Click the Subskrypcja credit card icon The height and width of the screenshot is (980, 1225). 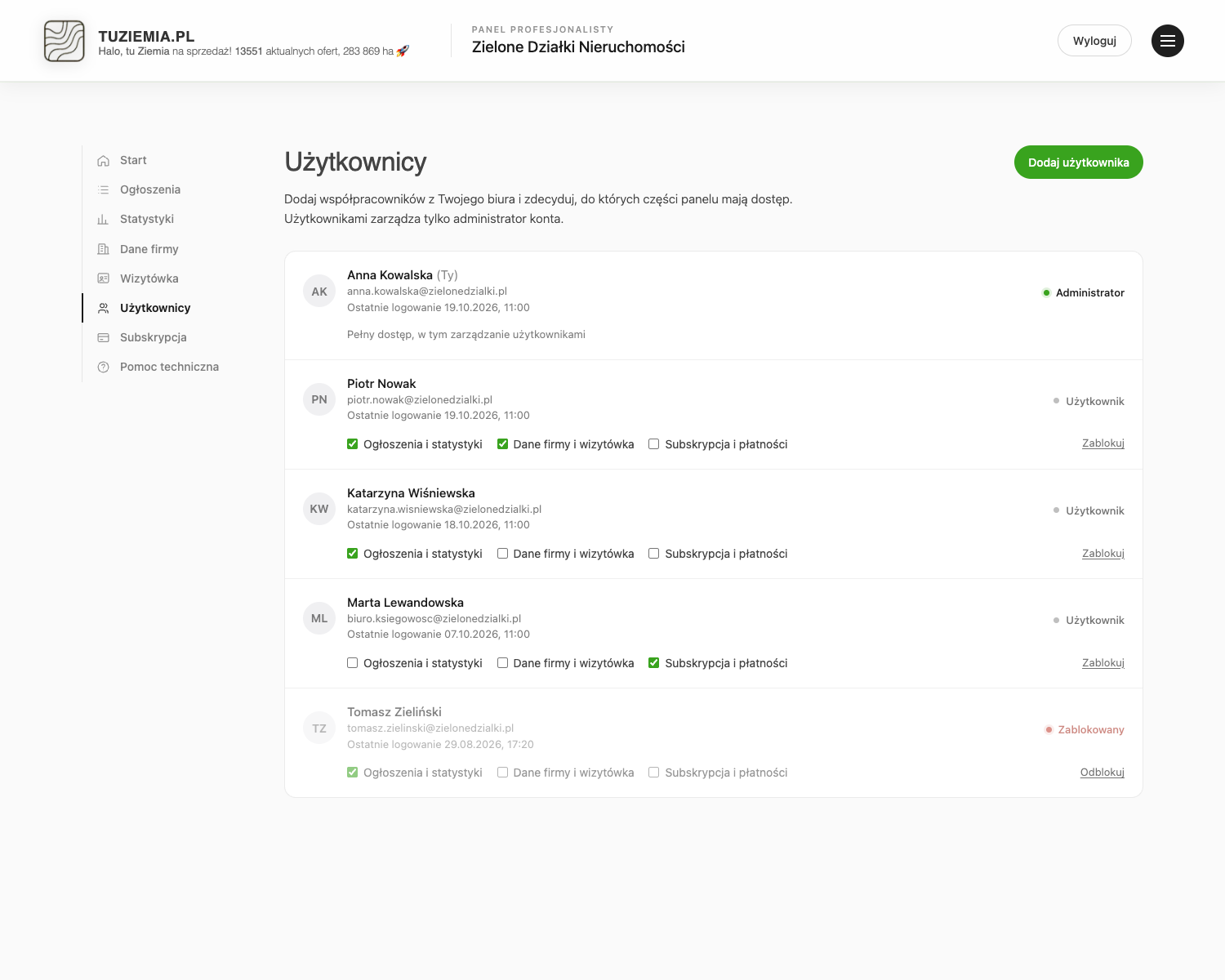pyautogui.click(x=103, y=337)
